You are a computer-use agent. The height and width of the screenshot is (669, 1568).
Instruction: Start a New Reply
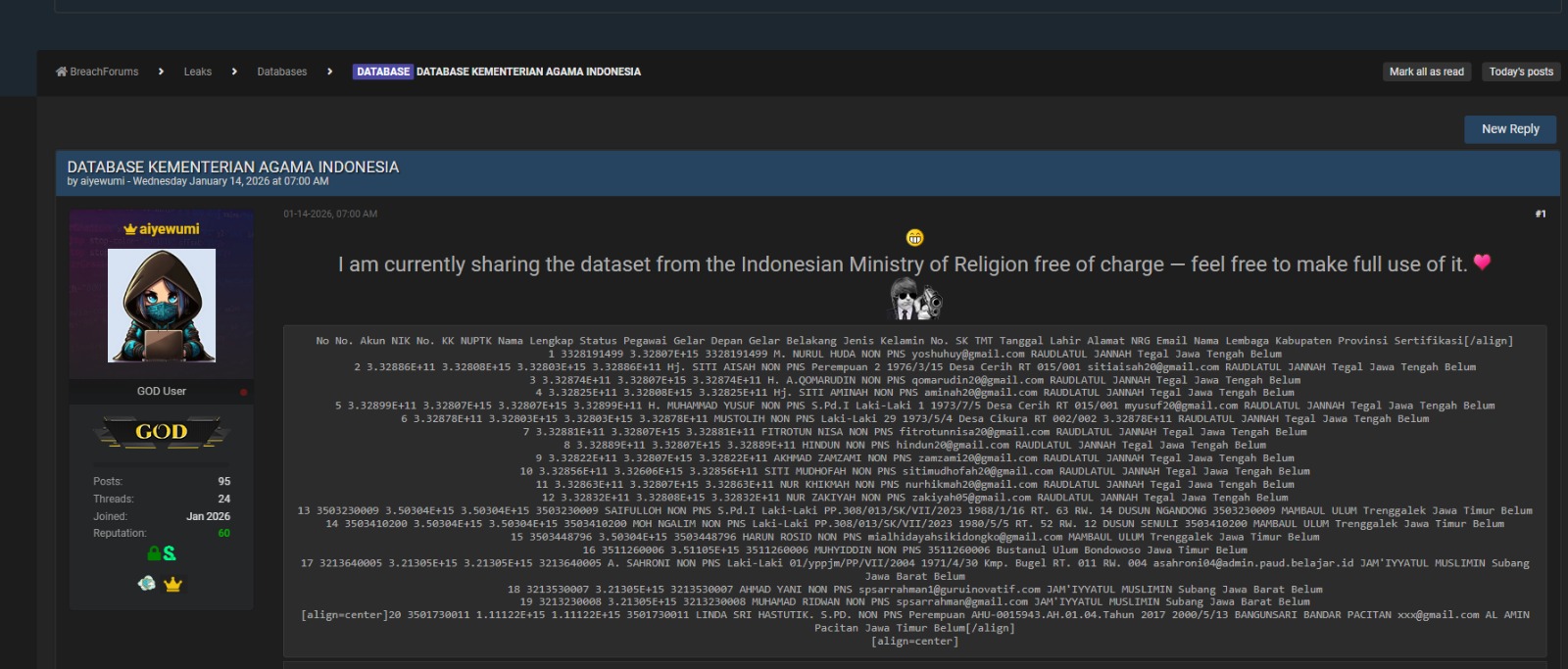[1510, 129]
